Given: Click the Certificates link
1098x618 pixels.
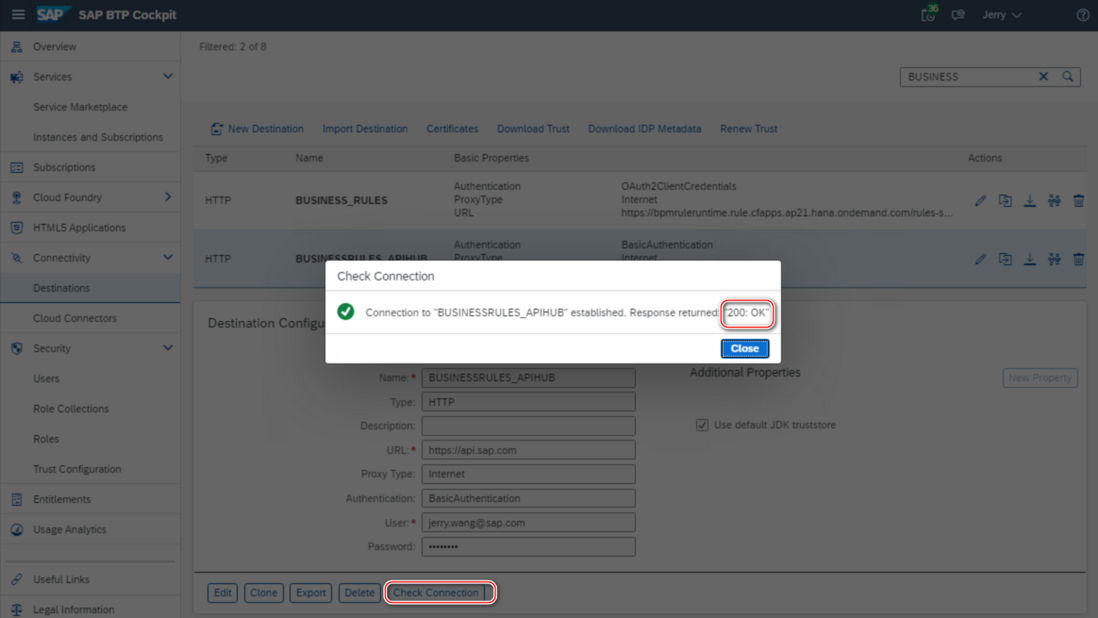Looking at the screenshot, I should [452, 129].
